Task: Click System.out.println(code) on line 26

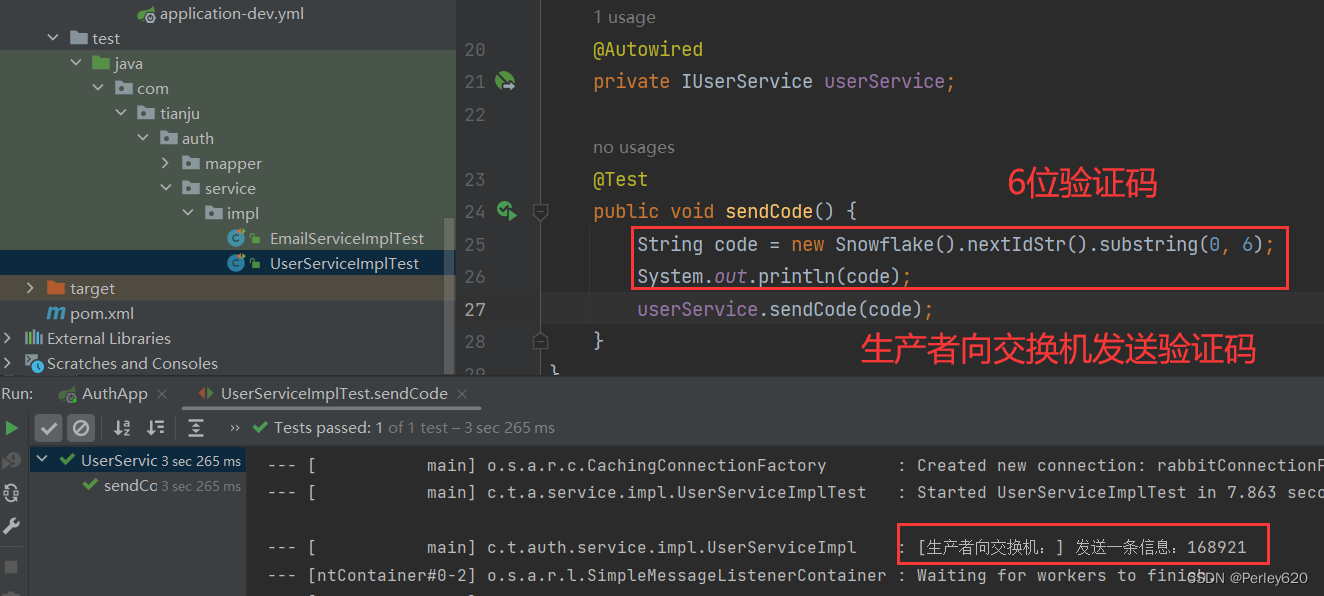Action: click(x=775, y=276)
